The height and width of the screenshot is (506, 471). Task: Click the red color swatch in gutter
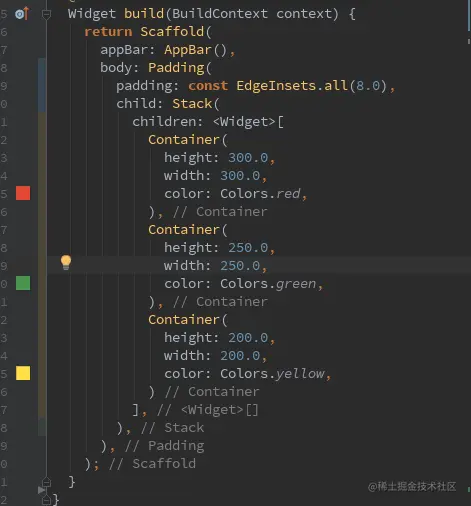23,193
